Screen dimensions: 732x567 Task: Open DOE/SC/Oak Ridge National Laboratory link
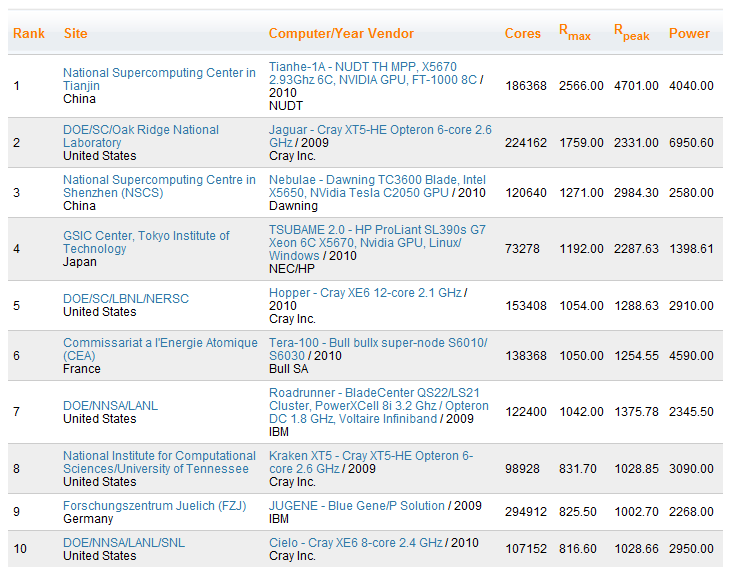point(141,136)
